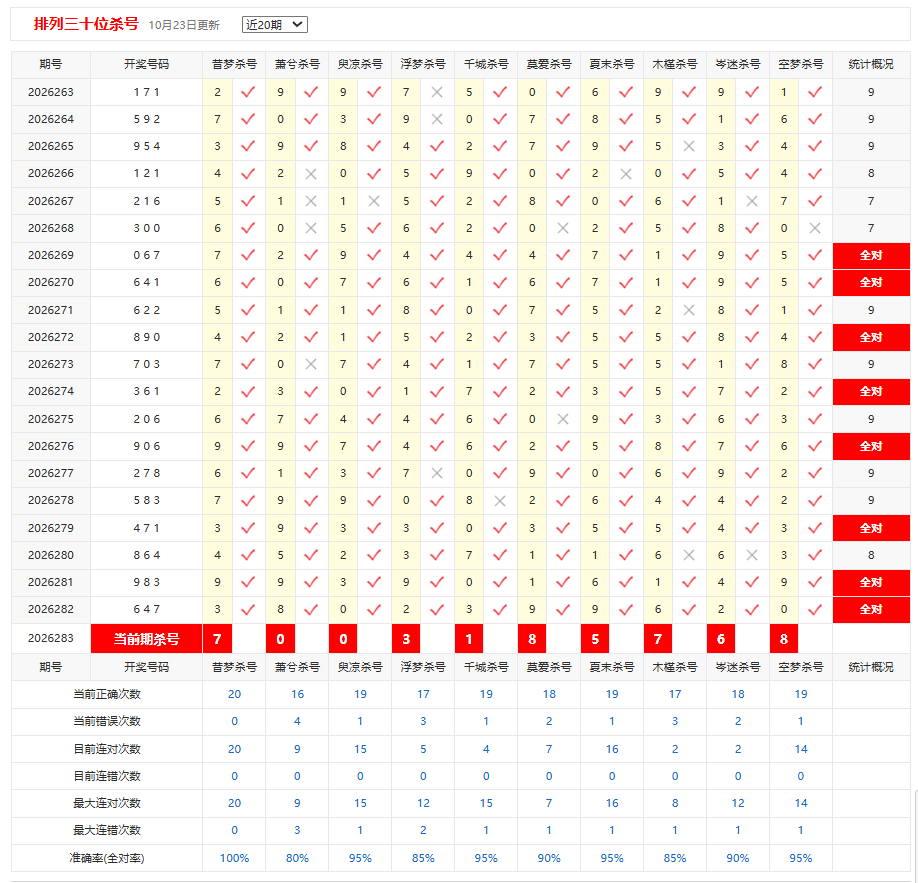
Task: Open the 近20期 period dropdown
Action: [275, 25]
